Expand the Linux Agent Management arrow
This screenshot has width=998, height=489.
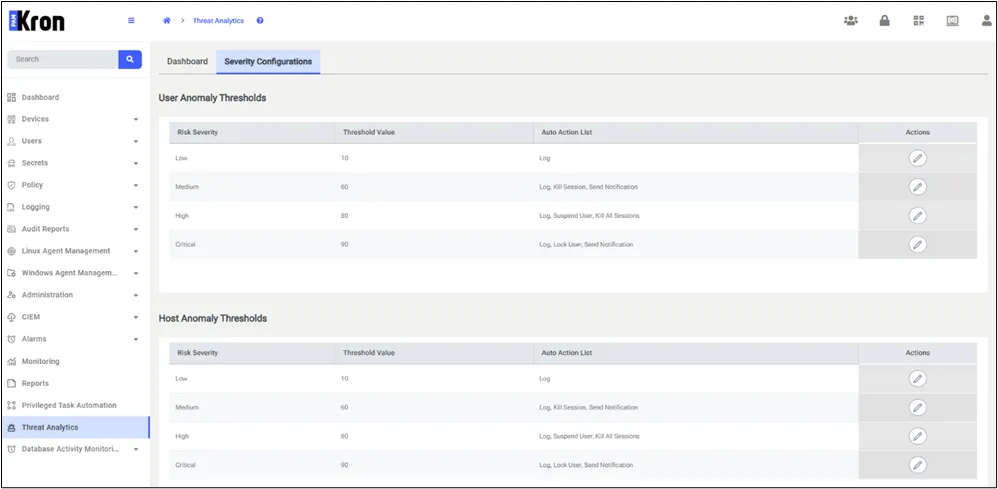pyautogui.click(x=136, y=251)
